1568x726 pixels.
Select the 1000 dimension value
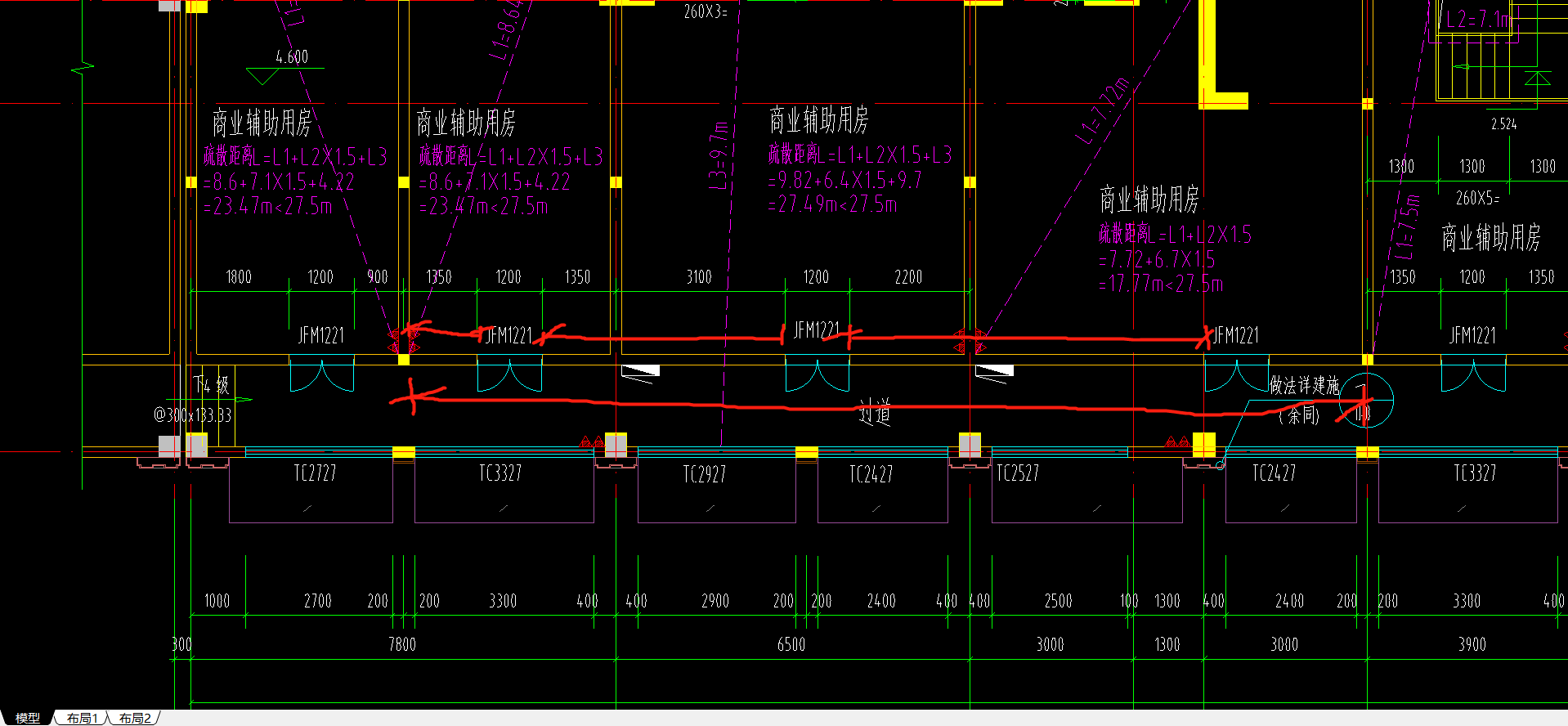click(x=217, y=601)
